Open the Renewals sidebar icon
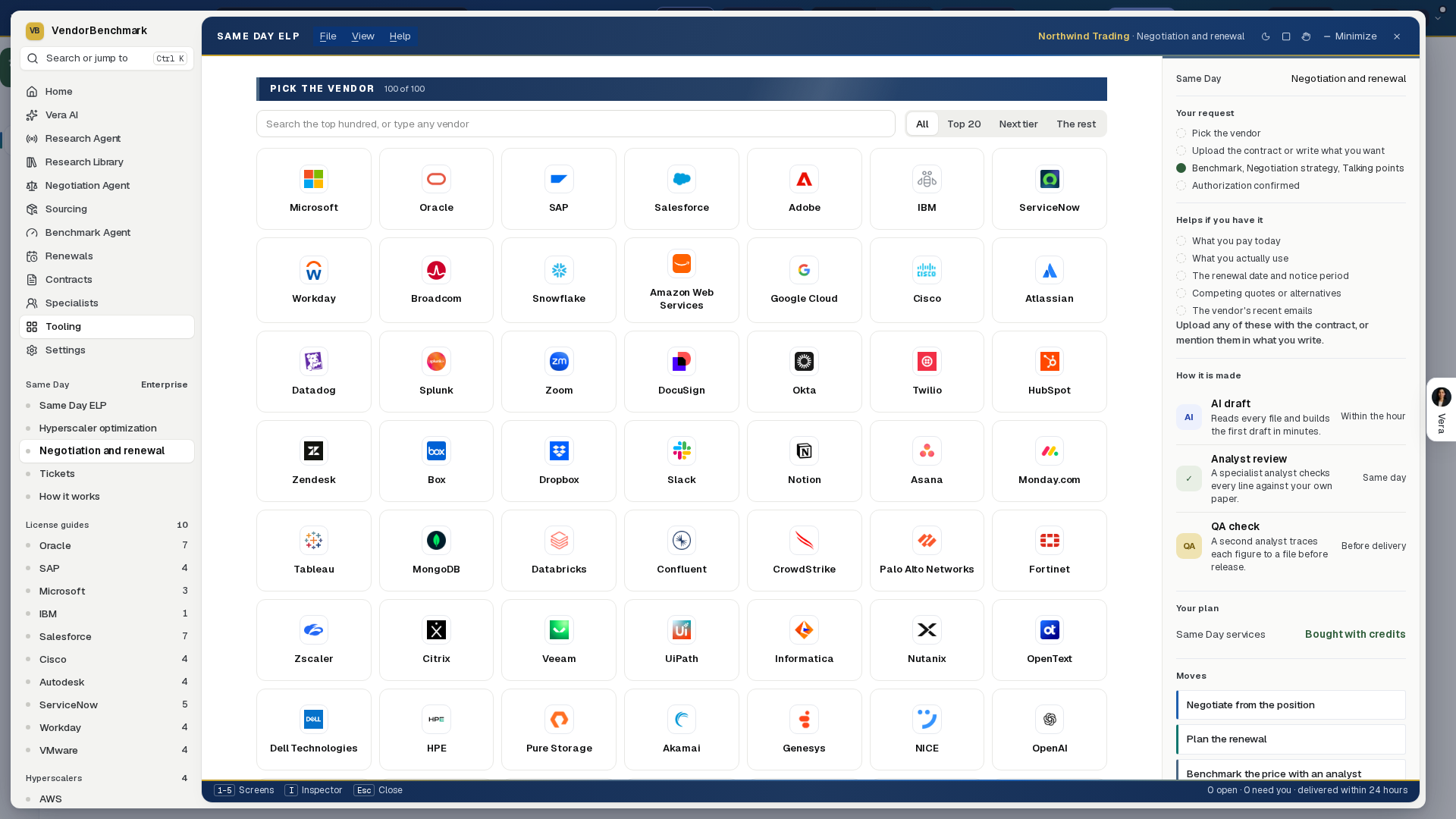The image size is (1456, 819). tap(32, 256)
